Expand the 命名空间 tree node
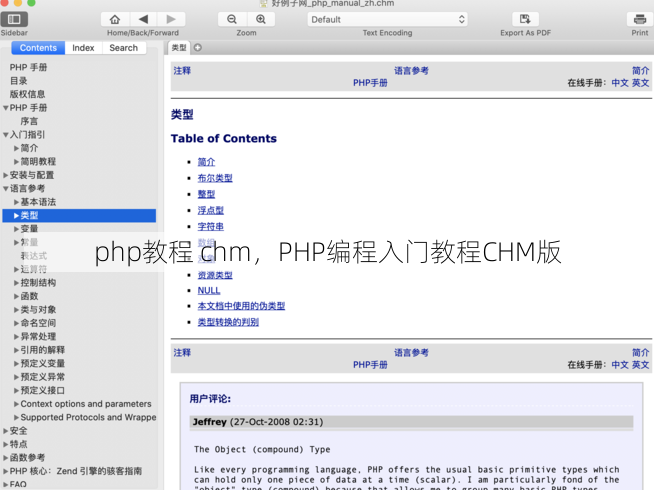Screen dimensions: 654x490 pyautogui.click(x=16, y=323)
